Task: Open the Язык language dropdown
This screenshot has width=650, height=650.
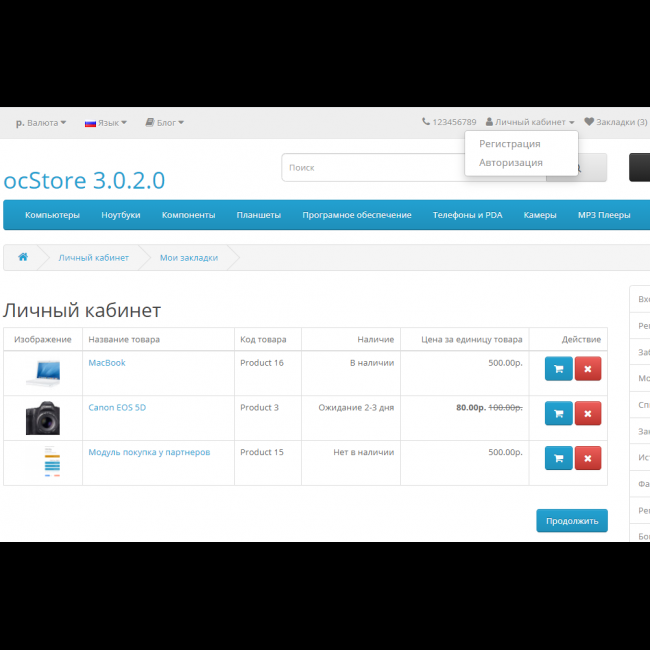Action: point(106,123)
